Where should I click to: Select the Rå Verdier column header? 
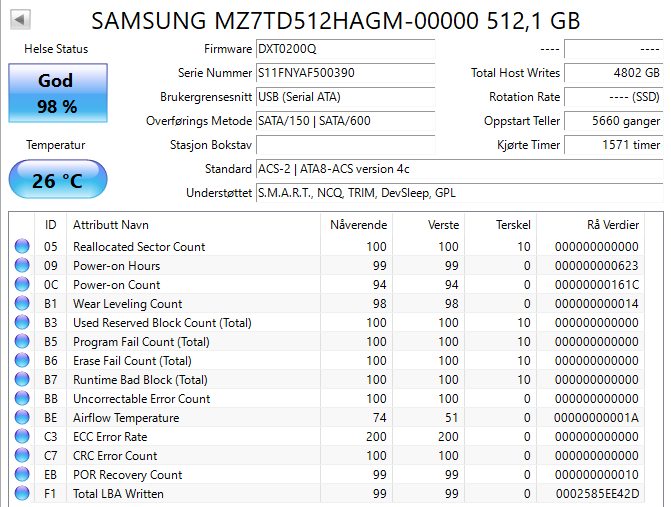tap(591, 225)
